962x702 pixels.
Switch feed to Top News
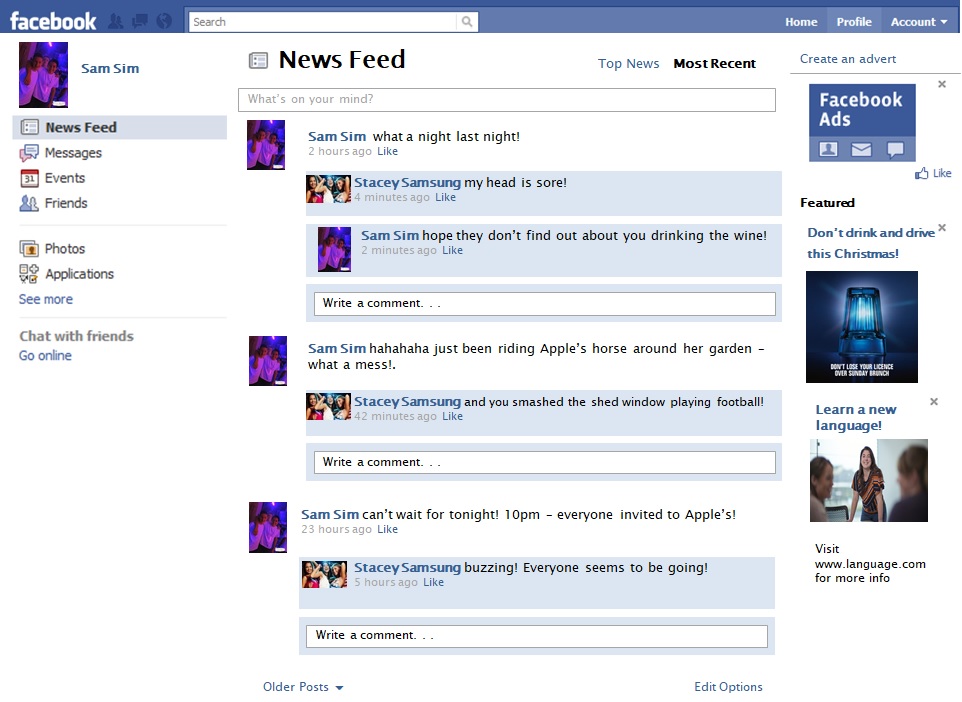[x=628, y=64]
